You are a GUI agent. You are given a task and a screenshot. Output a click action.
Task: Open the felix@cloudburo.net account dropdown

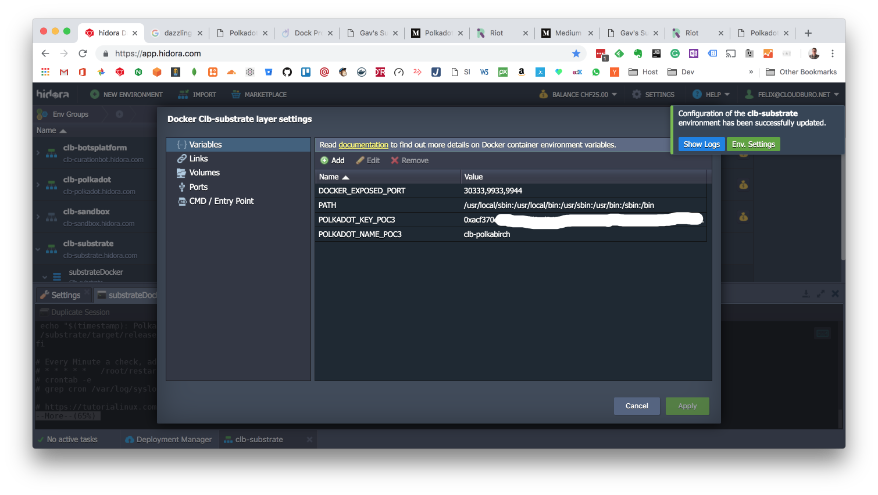click(796, 94)
